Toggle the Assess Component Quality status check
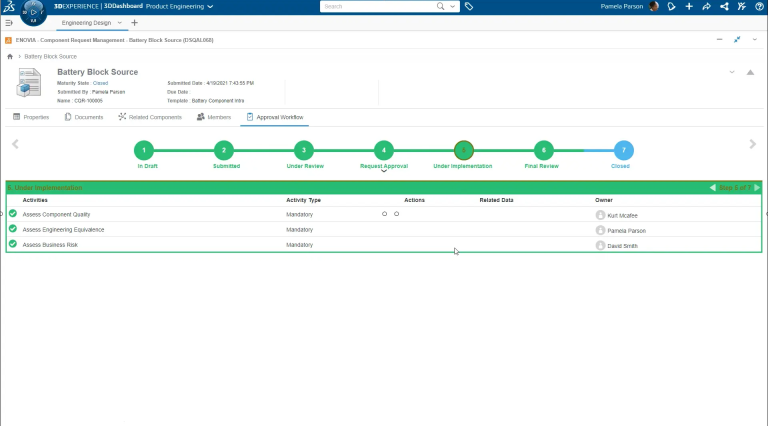The height and width of the screenshot is (426, 768). pos(13,214)
